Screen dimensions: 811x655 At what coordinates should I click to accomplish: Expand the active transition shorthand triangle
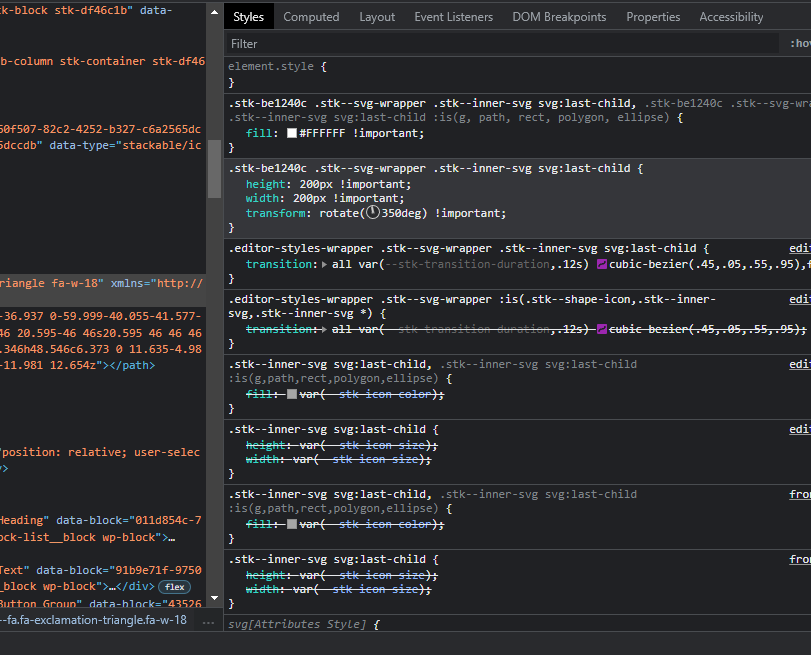click(322, 264)
